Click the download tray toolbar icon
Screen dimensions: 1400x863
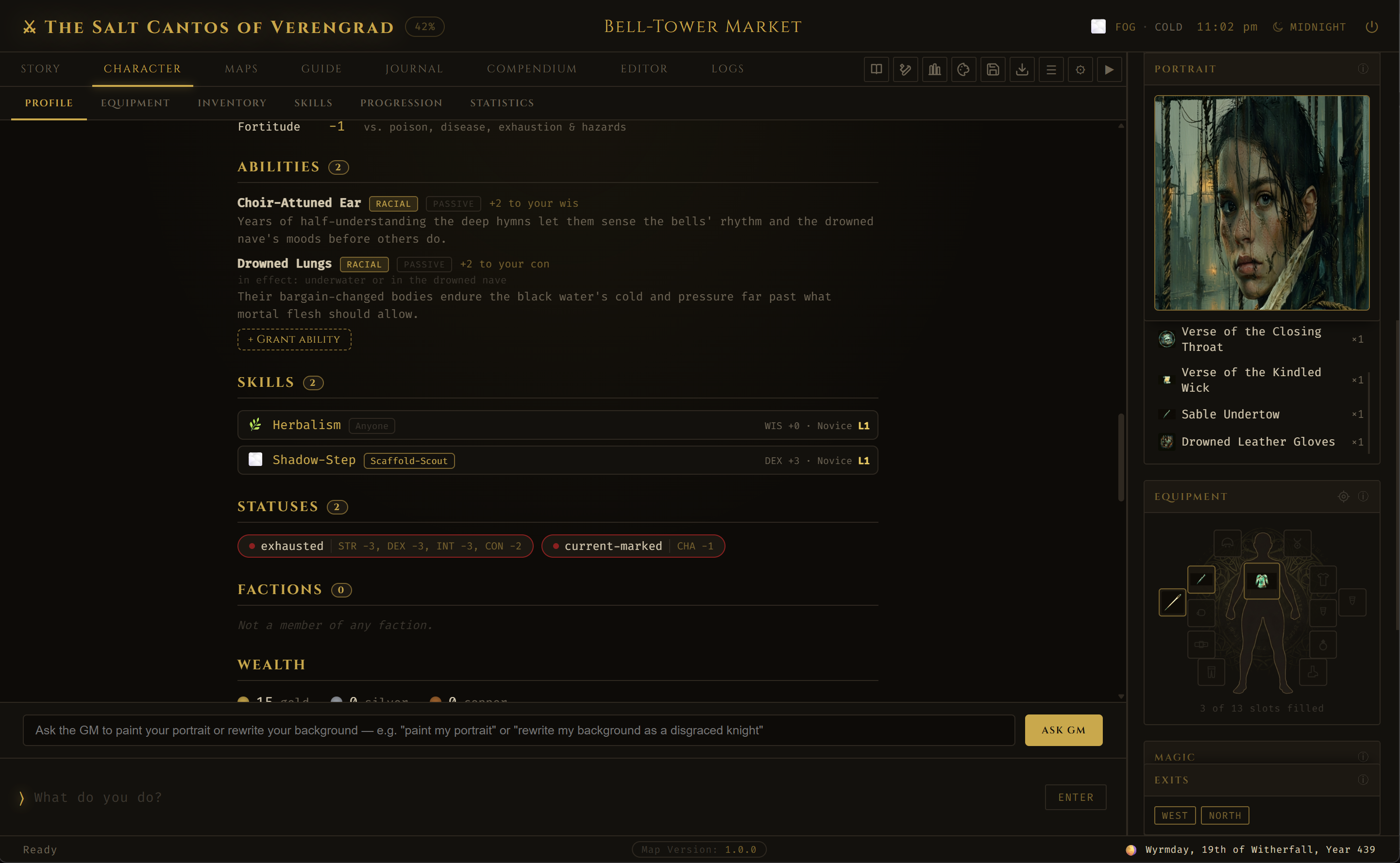(1021, 69)
